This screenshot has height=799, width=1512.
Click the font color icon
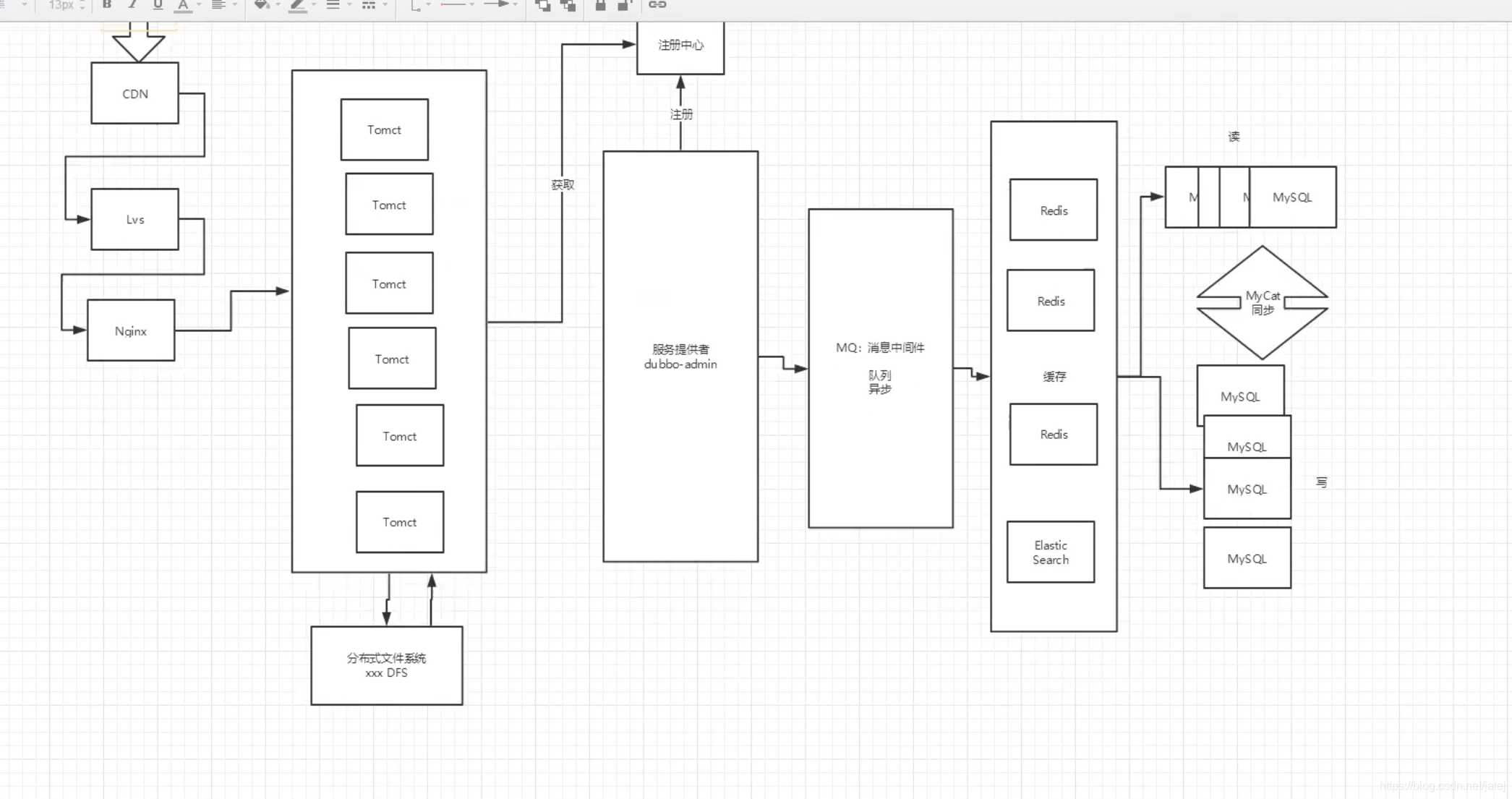click(184, 5)
